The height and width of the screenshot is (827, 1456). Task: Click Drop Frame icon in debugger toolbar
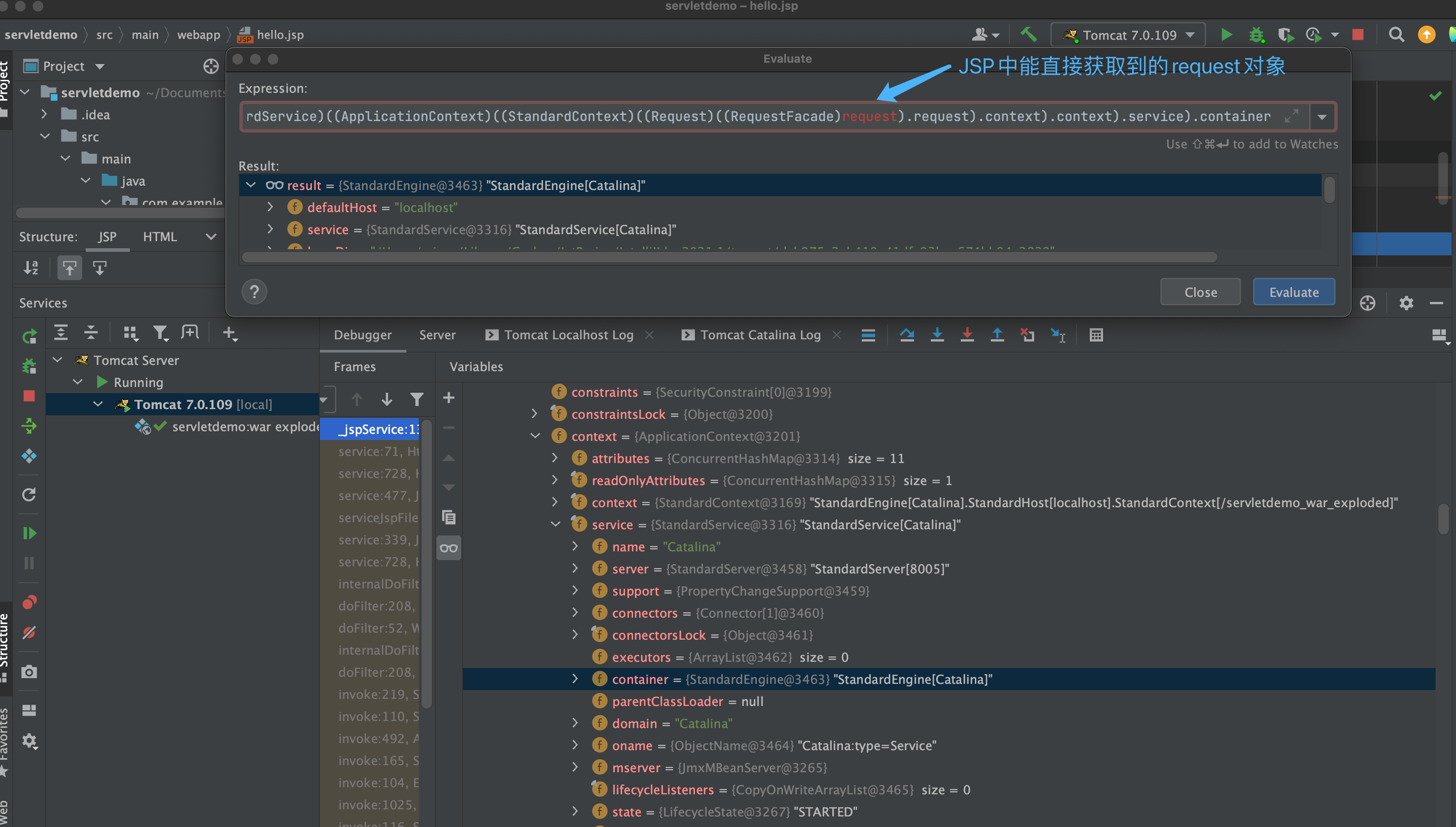click(x=1027, y=335)
